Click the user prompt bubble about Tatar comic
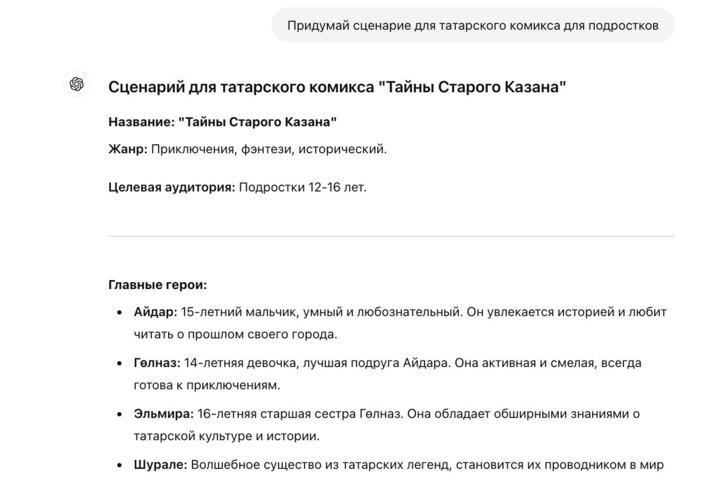This screenshot has height=480, width=720. (x=473, y=26)
